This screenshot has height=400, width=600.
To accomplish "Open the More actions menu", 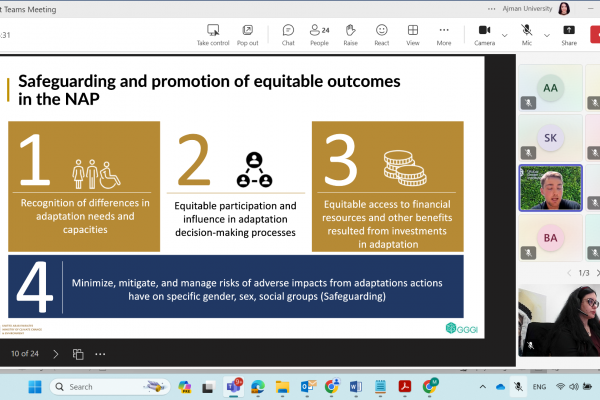I will (443, 35).
